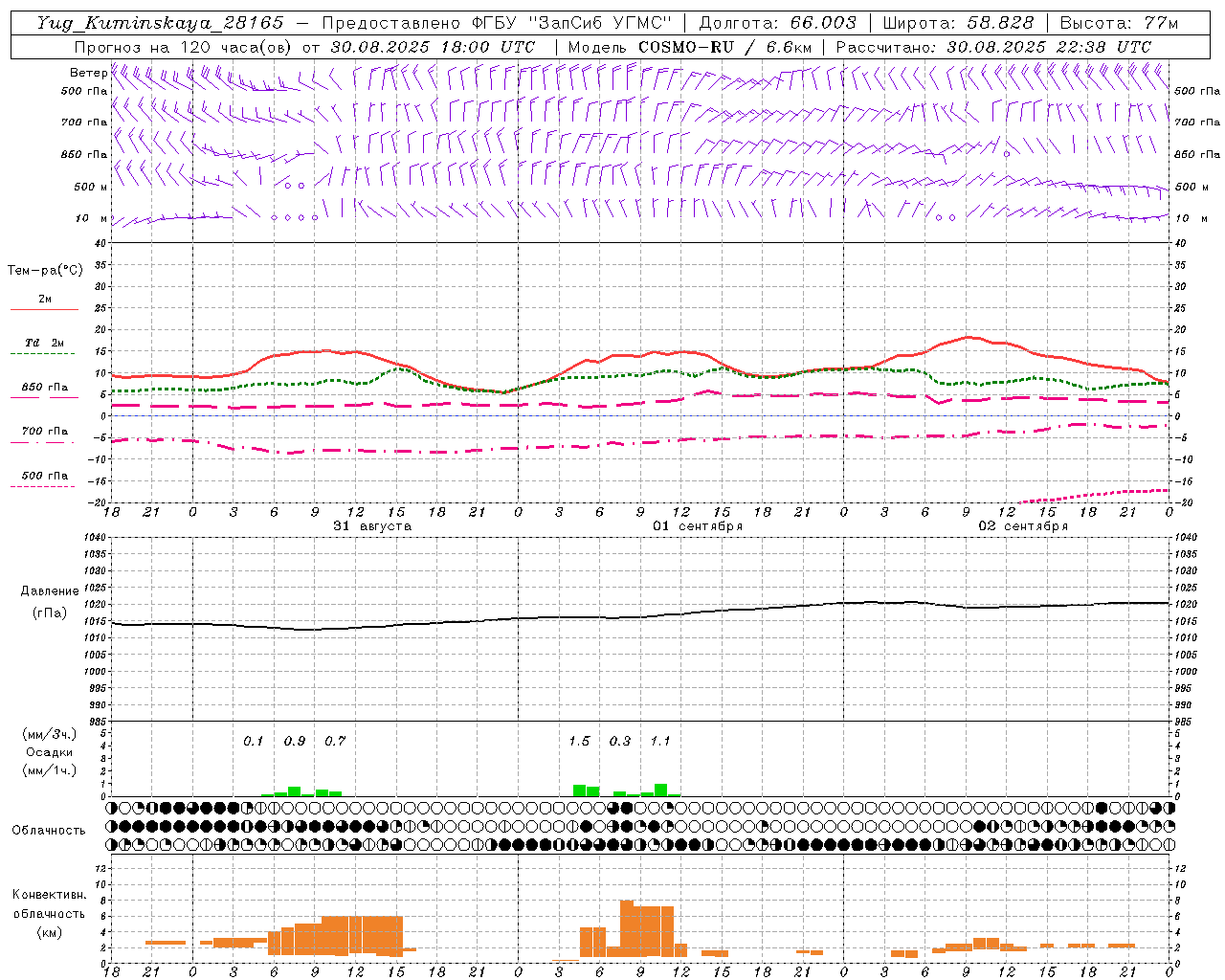Click the station name Yug_Kuminskaya_28165

(160, 23)
